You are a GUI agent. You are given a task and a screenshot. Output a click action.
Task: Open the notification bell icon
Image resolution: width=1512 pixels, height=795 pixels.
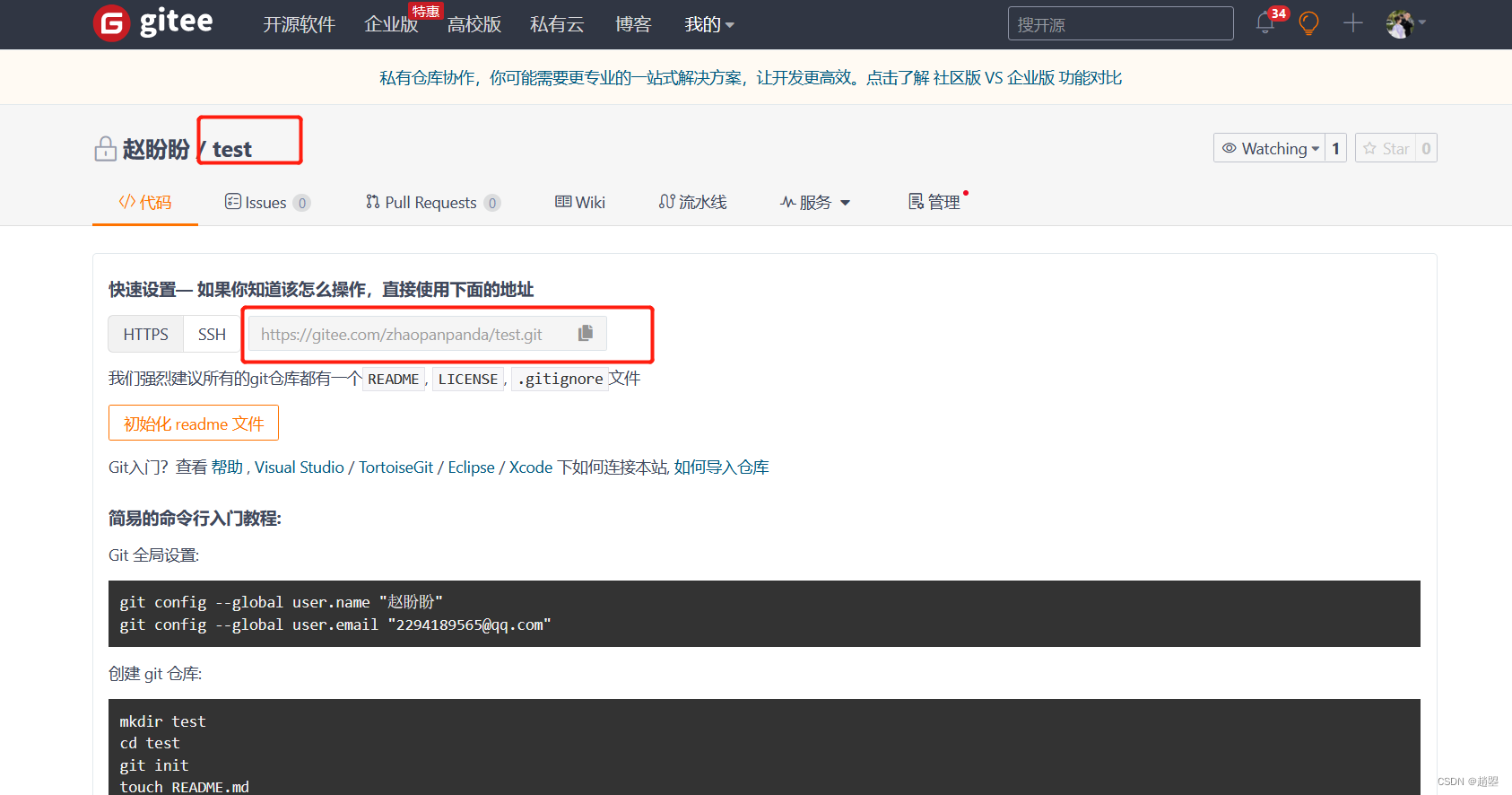[1265, 22]
